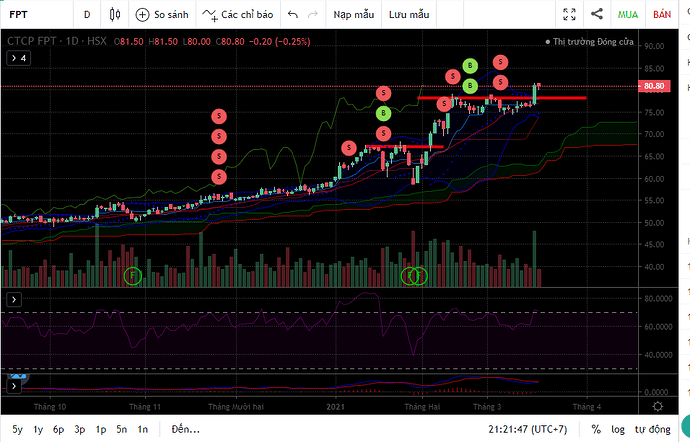The height and width of the screenshot is (442, 690).
Task: Click the O81.50 open value
Action: point(128,42)
